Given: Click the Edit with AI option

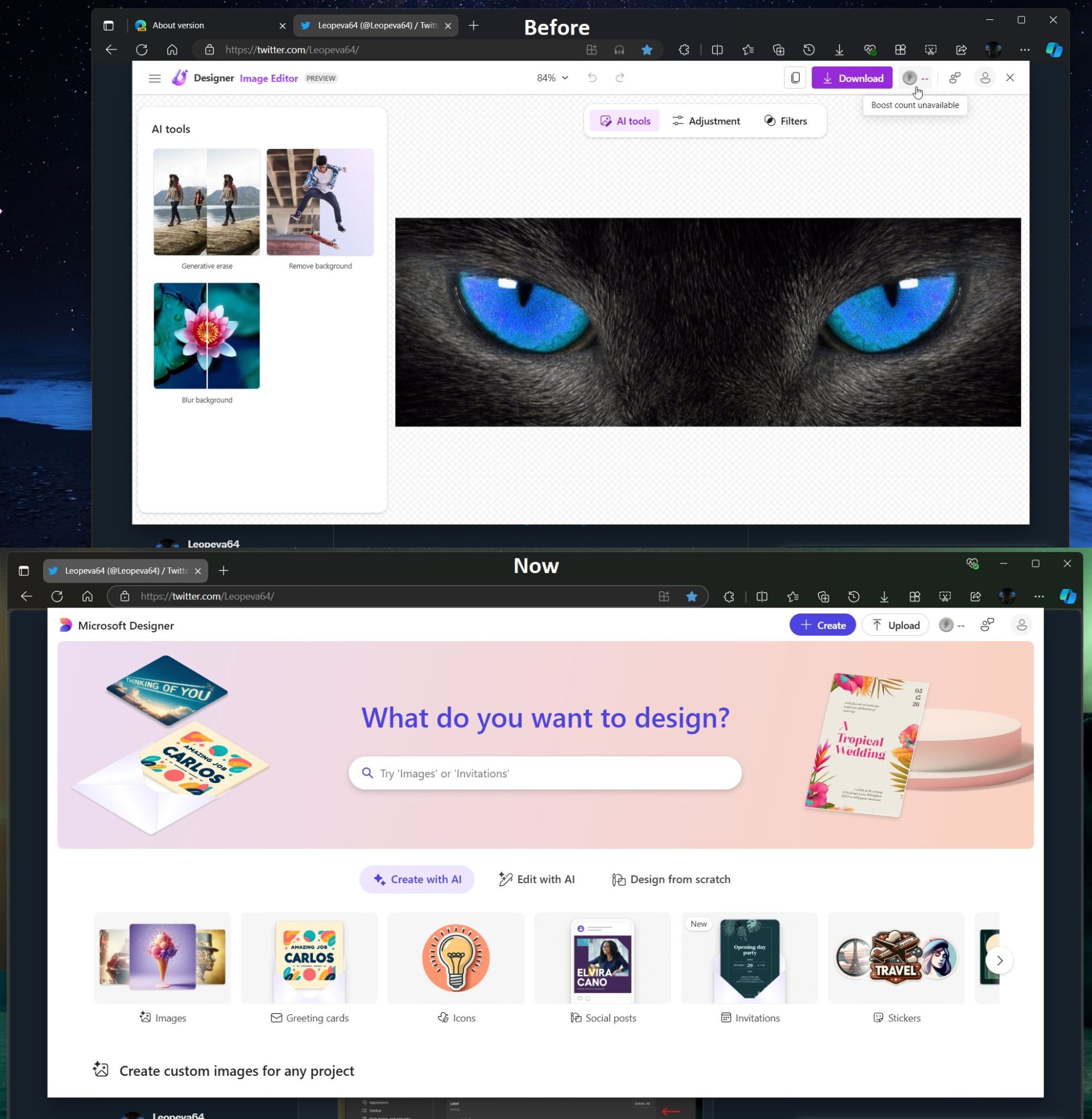Looking at the screenshot, I should click(x=538, y=879).
